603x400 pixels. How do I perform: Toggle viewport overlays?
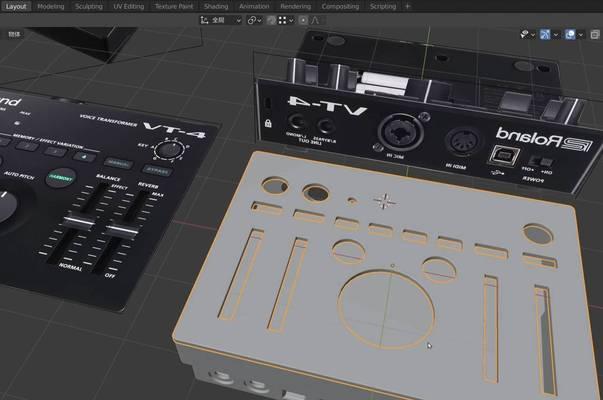click(570, 35)
